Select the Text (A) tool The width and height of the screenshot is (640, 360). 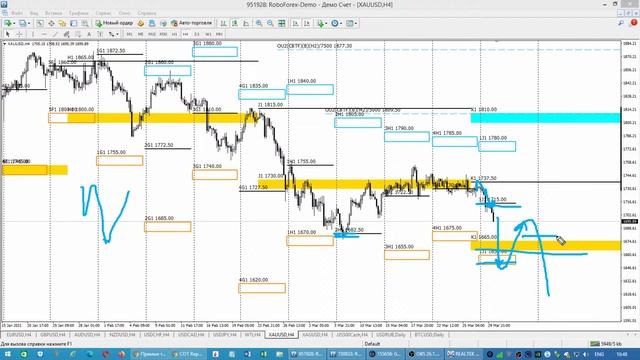(x=89, y=34)
